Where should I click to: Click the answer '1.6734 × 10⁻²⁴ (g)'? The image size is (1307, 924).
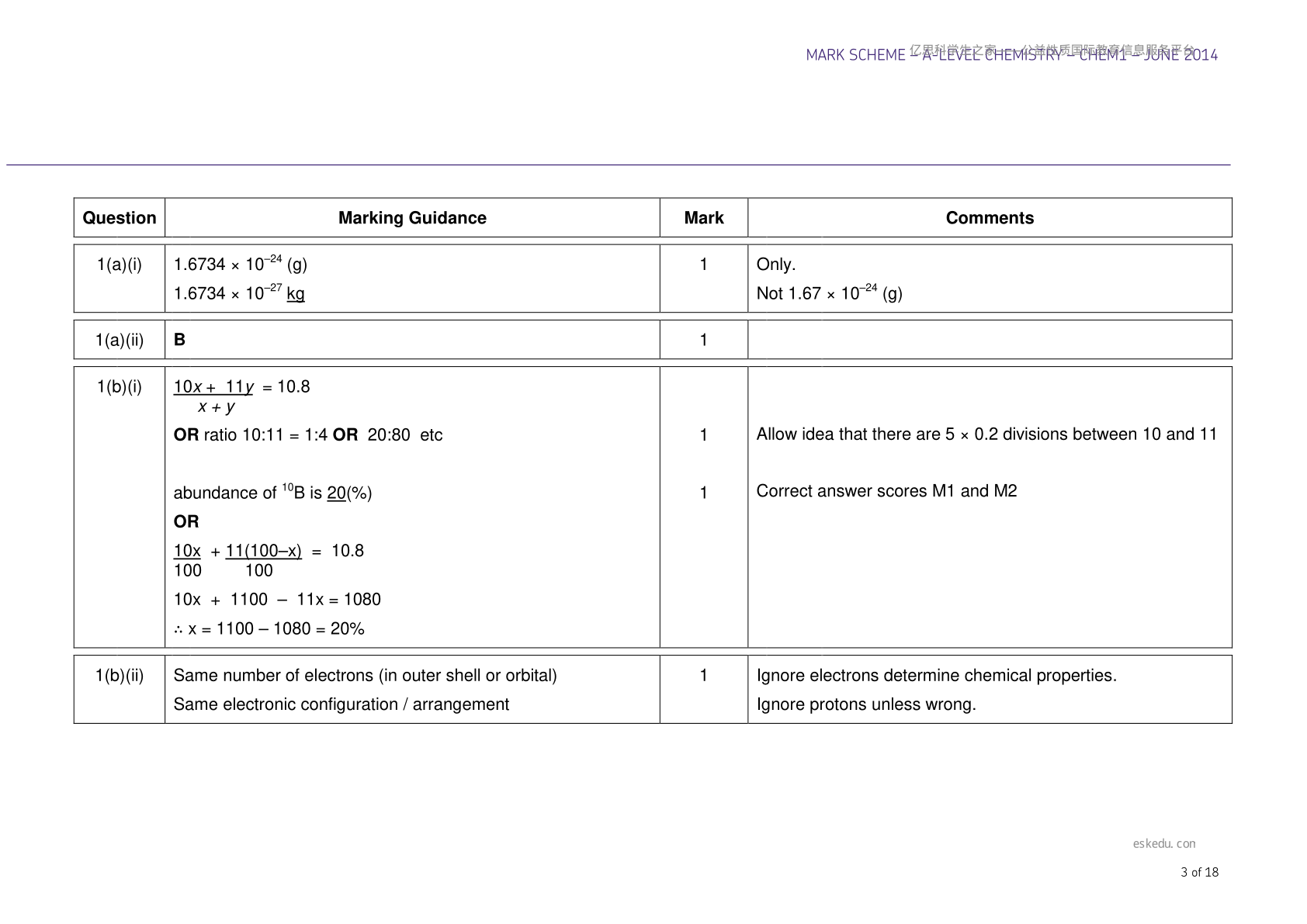coord(241,264)
